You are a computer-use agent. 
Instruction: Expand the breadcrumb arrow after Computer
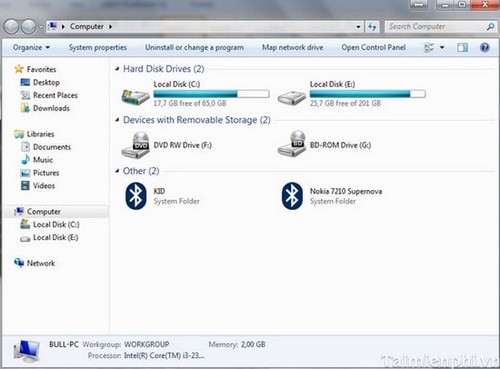point(110,26)
